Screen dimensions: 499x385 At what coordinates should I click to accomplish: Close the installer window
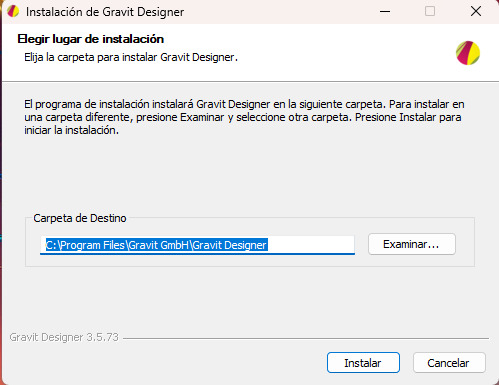coord(476,12)
